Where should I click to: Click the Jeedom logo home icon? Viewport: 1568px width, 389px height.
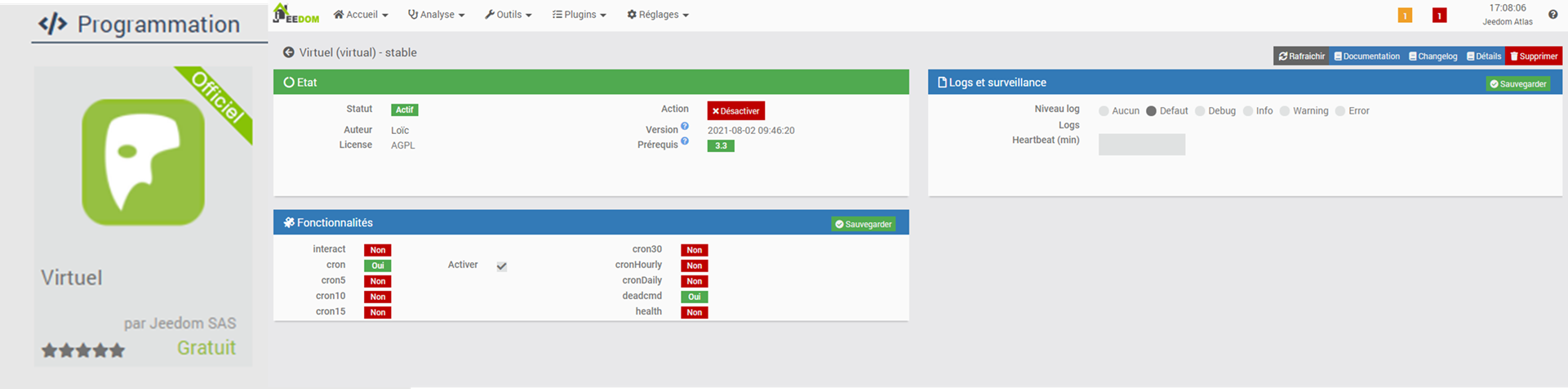point(295,14)
